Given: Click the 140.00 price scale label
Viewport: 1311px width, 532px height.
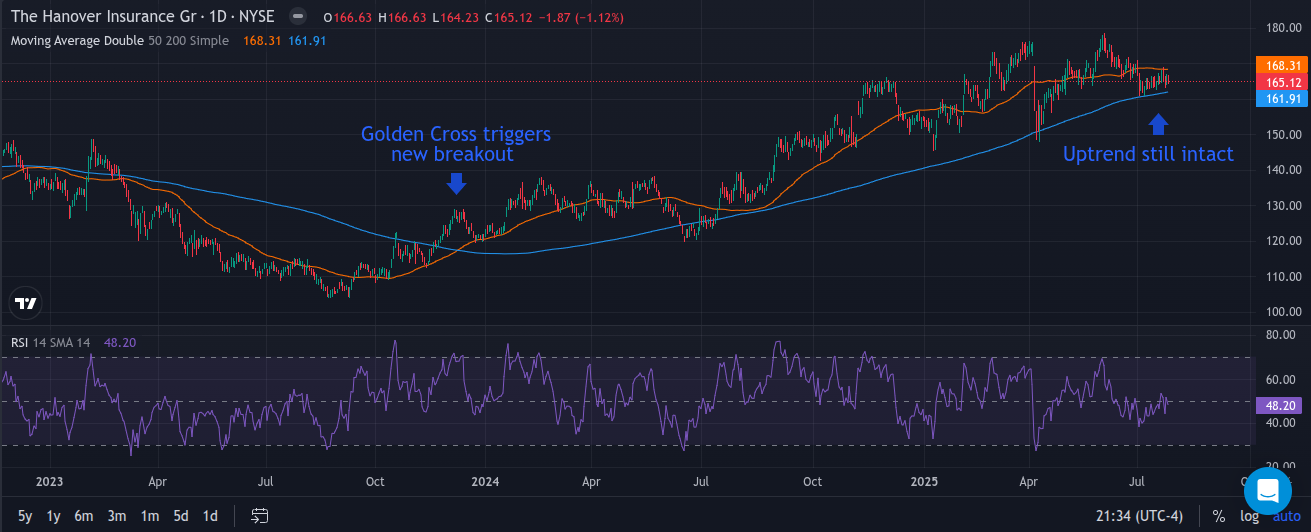Looking at the screenshot, I should (x=1283, y=170).
